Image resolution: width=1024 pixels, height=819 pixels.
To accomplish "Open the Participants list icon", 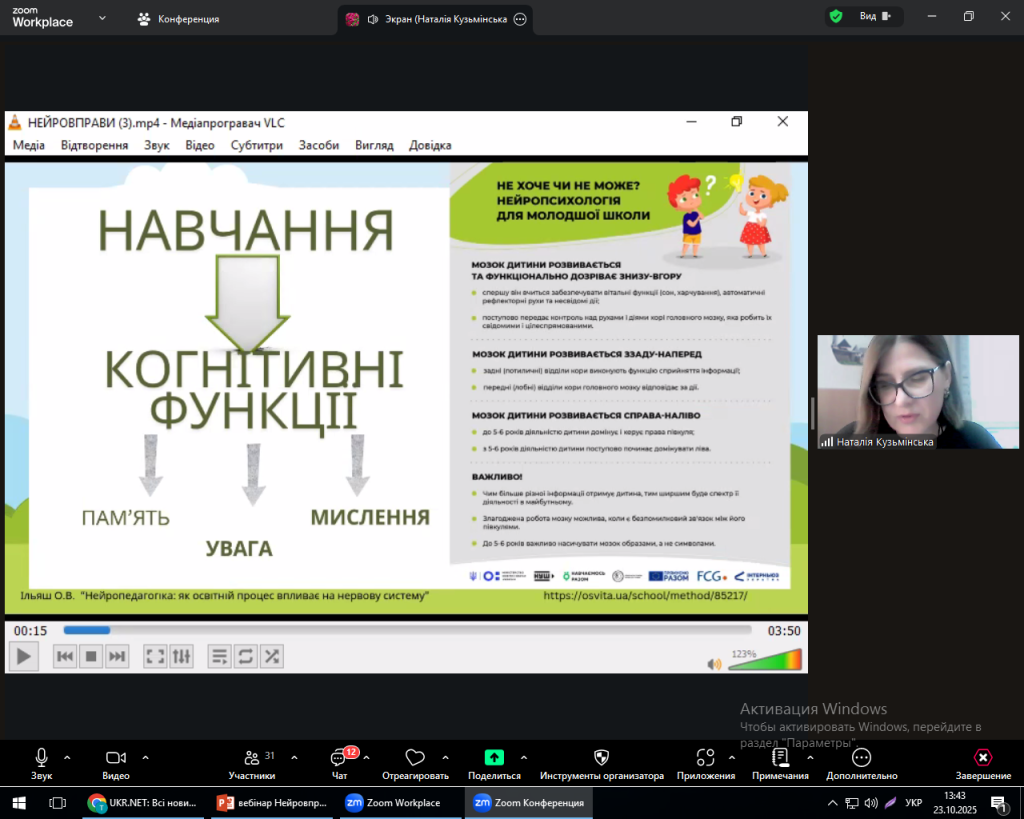I will click(x=251, y=758).
